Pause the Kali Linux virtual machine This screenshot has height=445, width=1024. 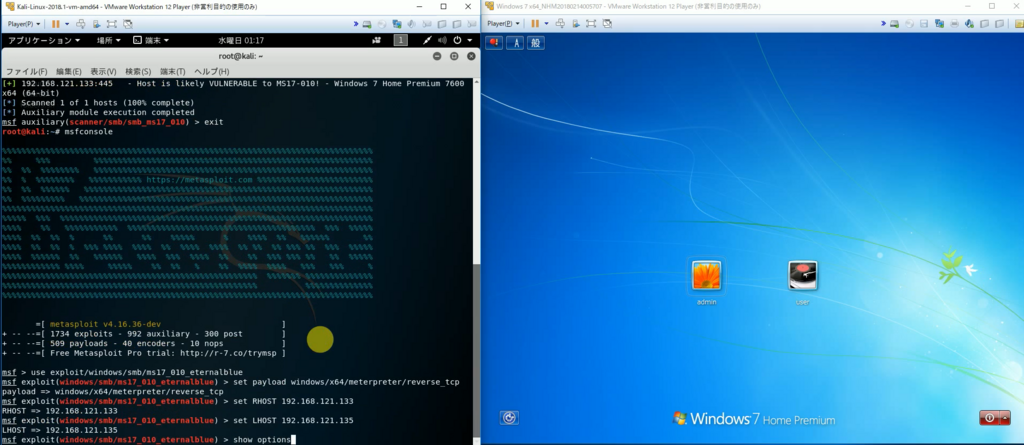click(x=56, y=24)
